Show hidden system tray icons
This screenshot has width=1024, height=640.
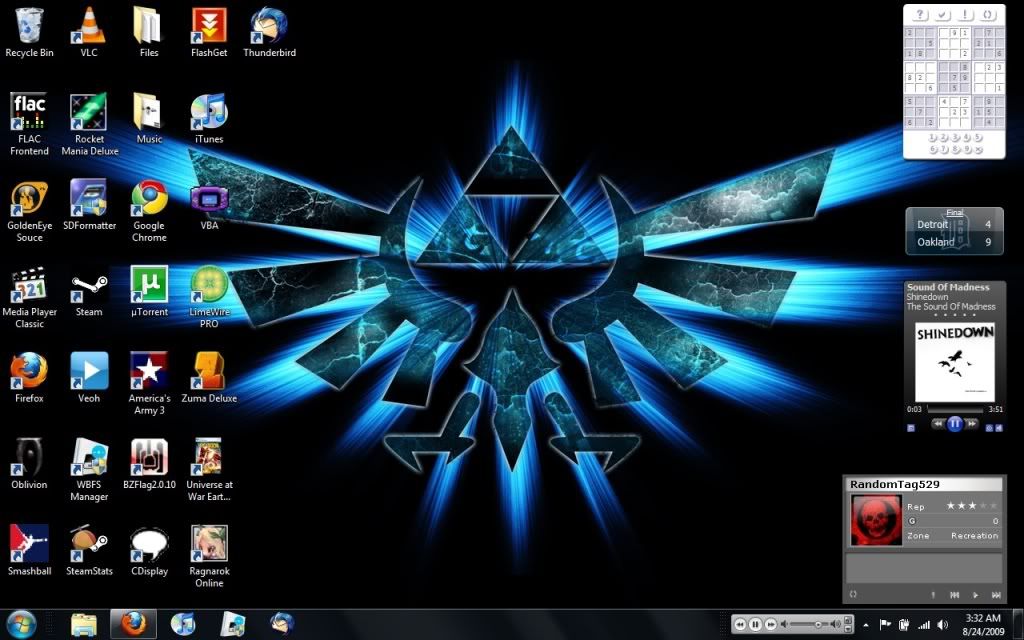tap(866, 624)
